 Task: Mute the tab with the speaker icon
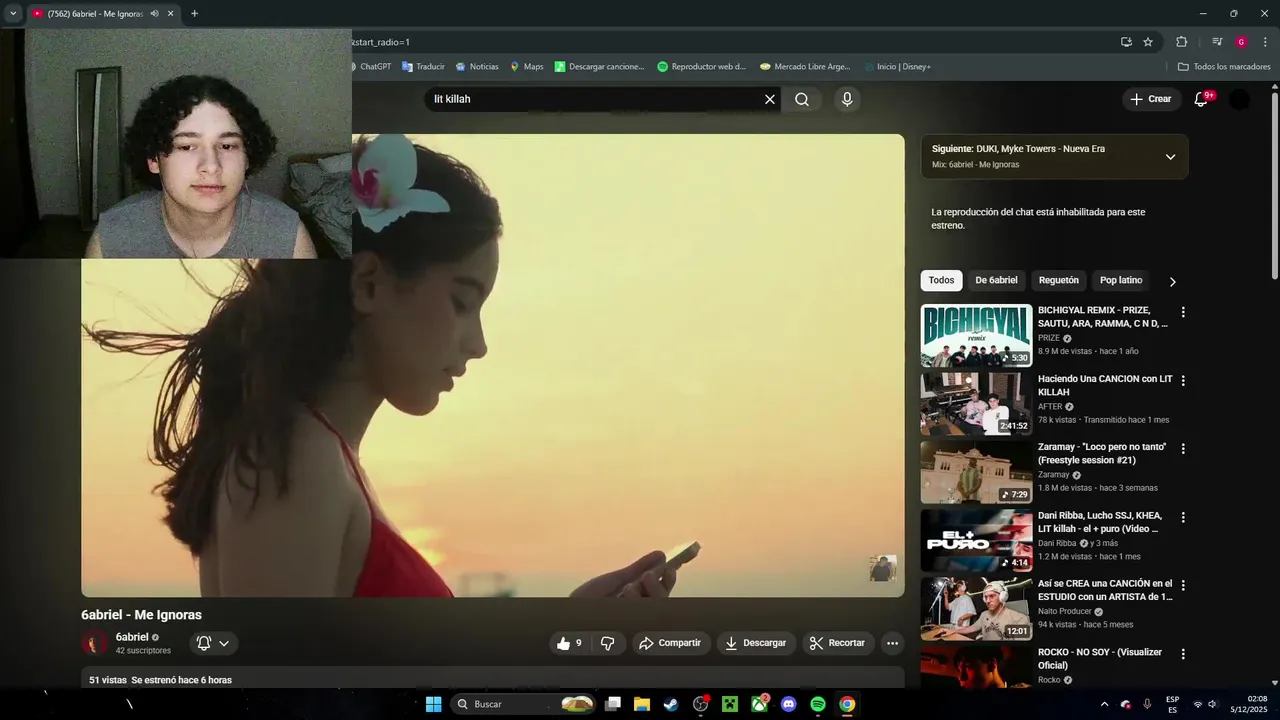(x=154, y=14)
